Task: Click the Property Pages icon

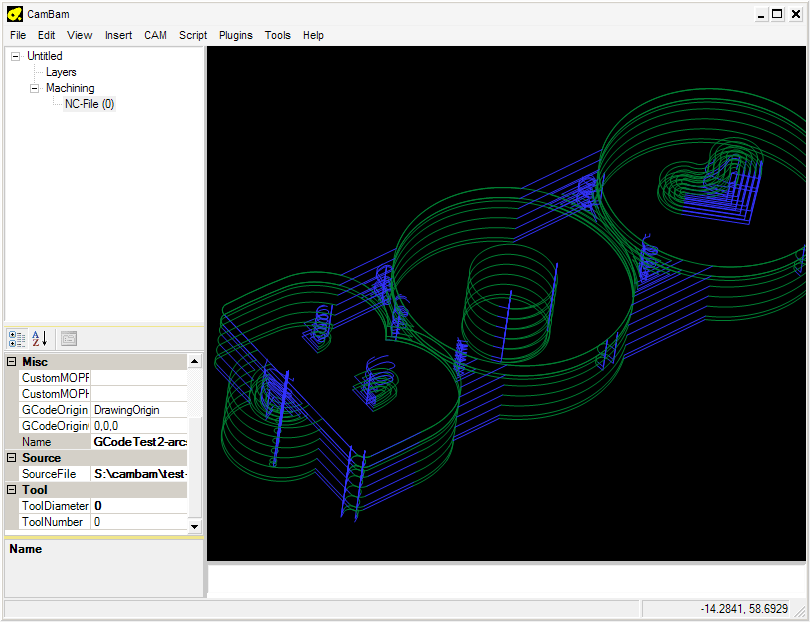Action: pos(69,338)
